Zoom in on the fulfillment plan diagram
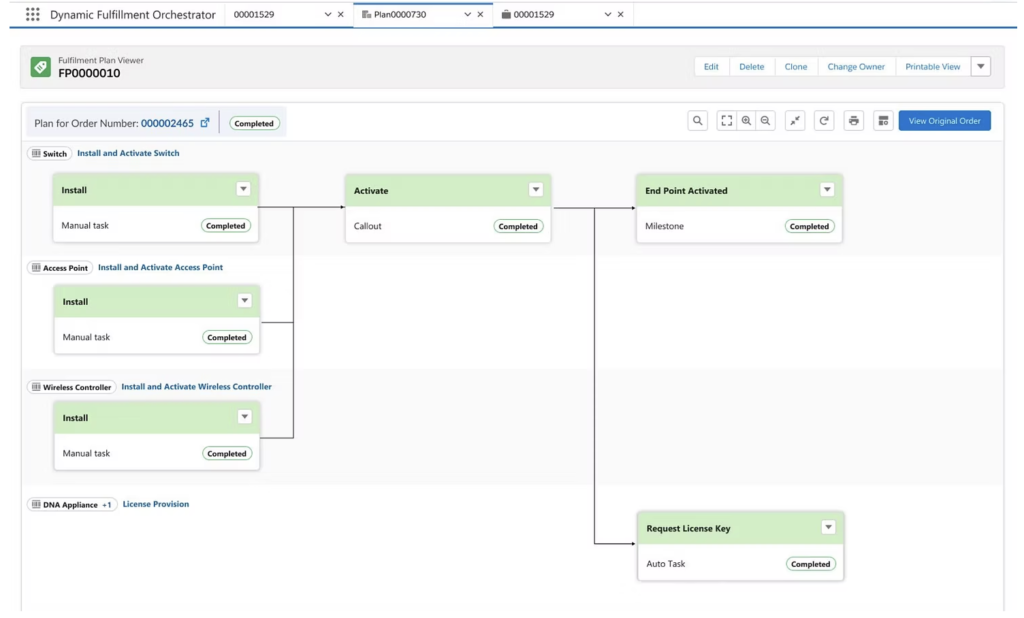The width and height of the screenshot is (1024, 618). (746, 120)
